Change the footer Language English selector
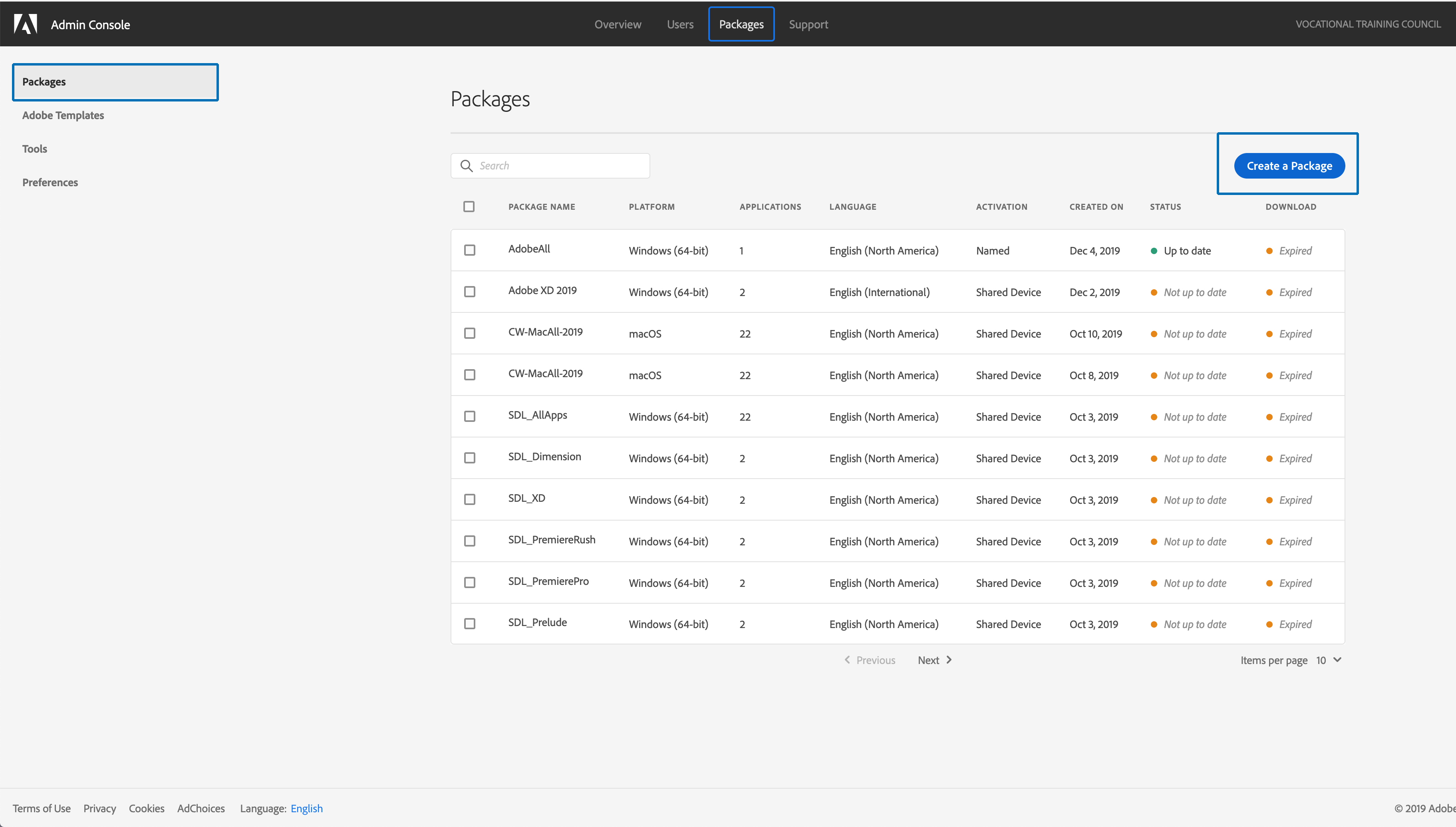This screenshot has width=1456, height=827. [x=307, y=808]
